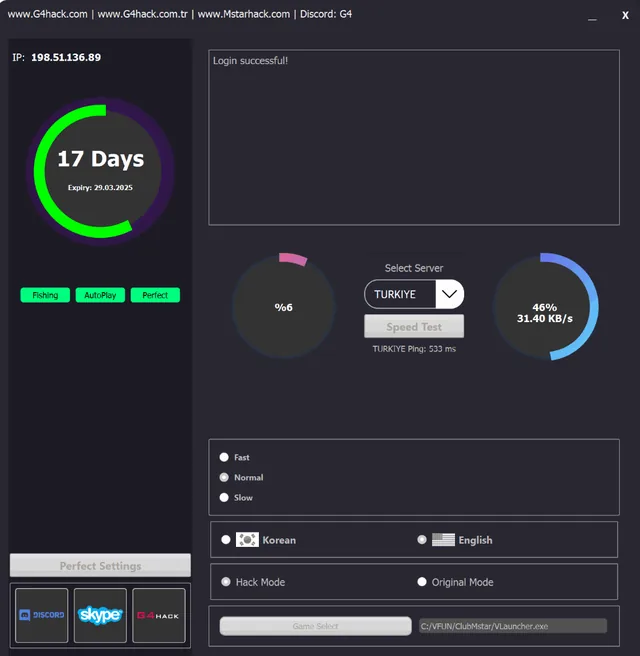This screenshot has width=640, height=656.
Task: Click the Expiry: 29.03.2025 text
Action: pos(100,187)
